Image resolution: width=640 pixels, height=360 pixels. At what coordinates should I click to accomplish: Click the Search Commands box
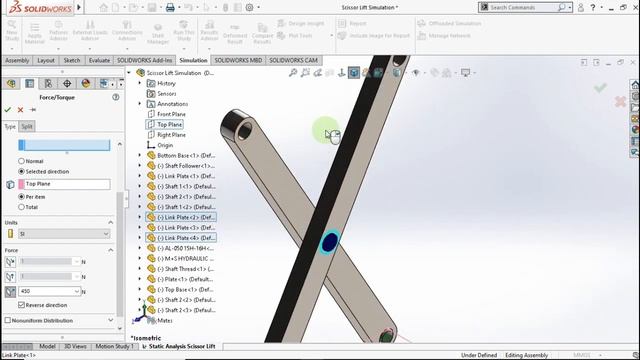pos(525,7)
